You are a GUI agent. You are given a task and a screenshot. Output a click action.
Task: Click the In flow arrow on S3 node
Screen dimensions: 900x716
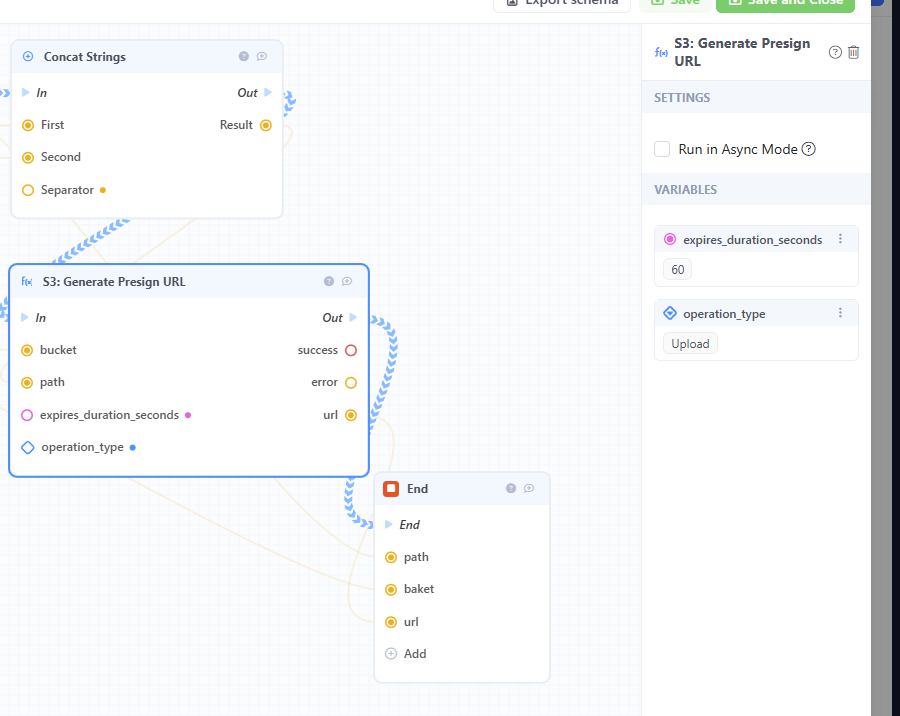[x=25, y=318]
